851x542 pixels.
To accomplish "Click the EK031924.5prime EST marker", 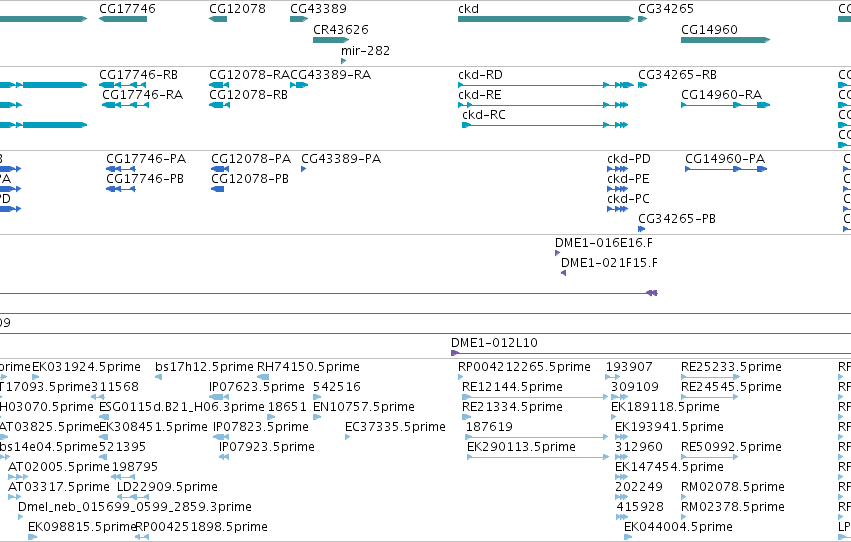I will pos(35,377).
